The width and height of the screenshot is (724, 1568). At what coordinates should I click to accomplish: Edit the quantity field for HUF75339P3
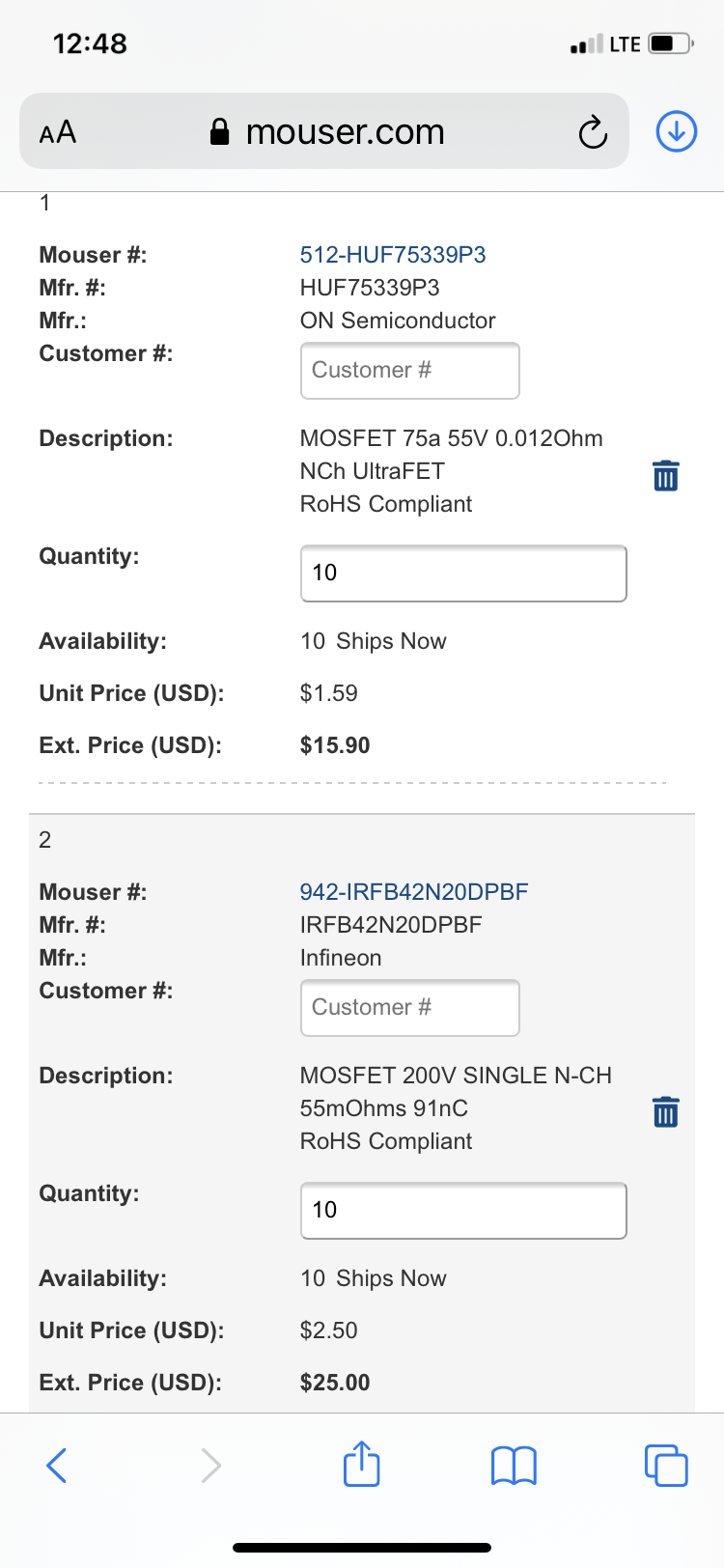(x=463, y=574)
